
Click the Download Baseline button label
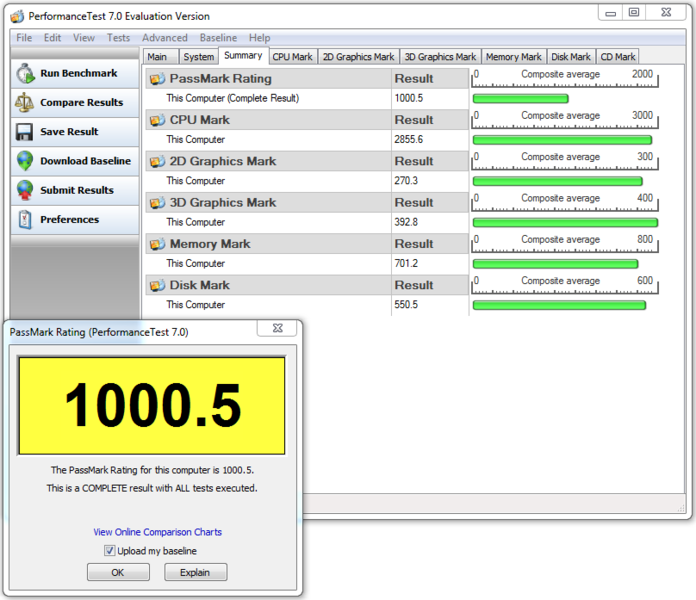(86, 161)
